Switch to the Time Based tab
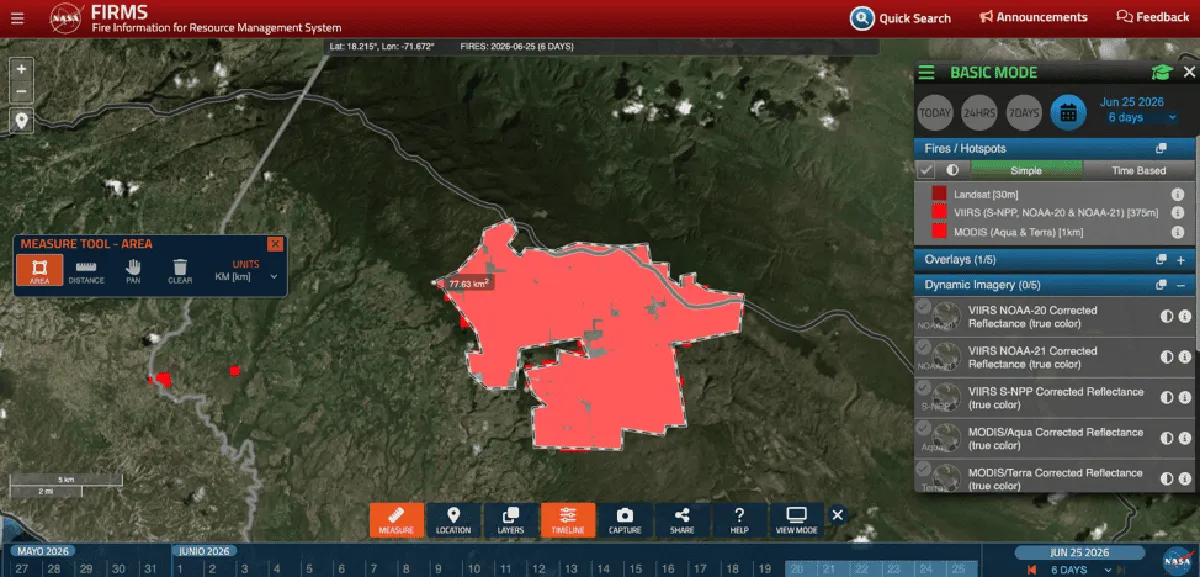 coord(1138,170)
